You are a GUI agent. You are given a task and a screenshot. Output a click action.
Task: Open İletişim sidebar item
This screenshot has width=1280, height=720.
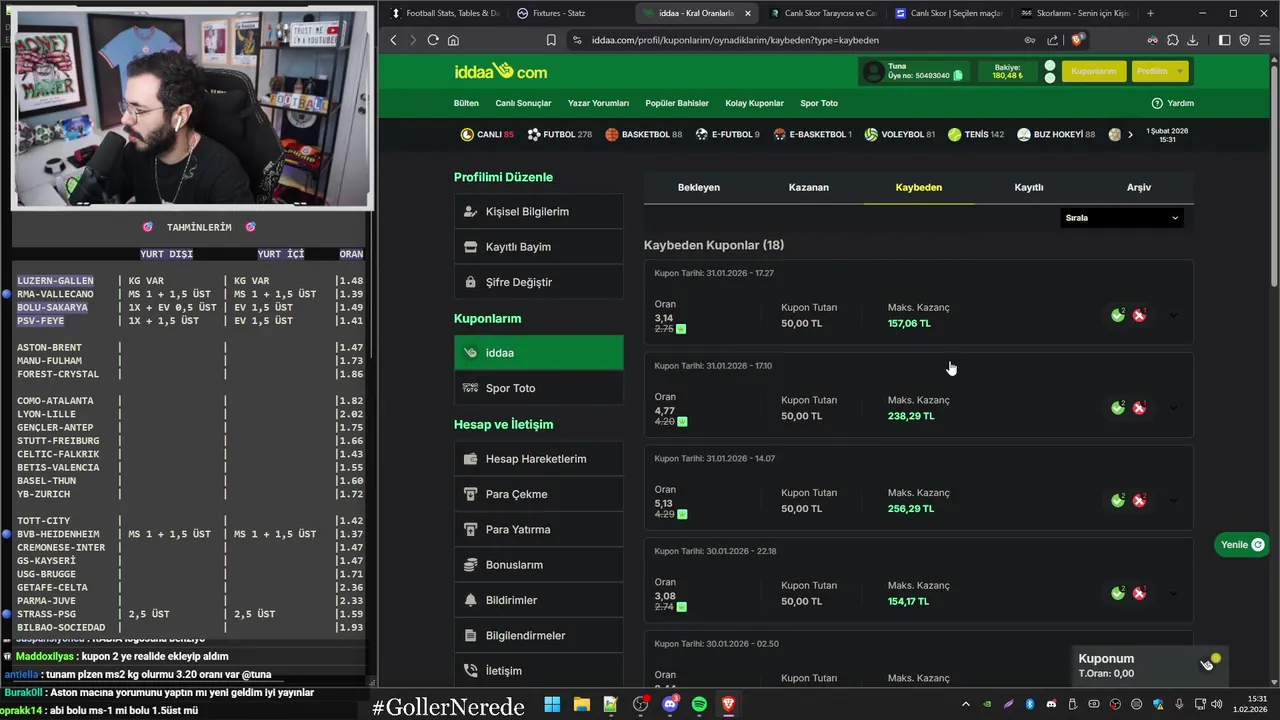tap(539, 670)
